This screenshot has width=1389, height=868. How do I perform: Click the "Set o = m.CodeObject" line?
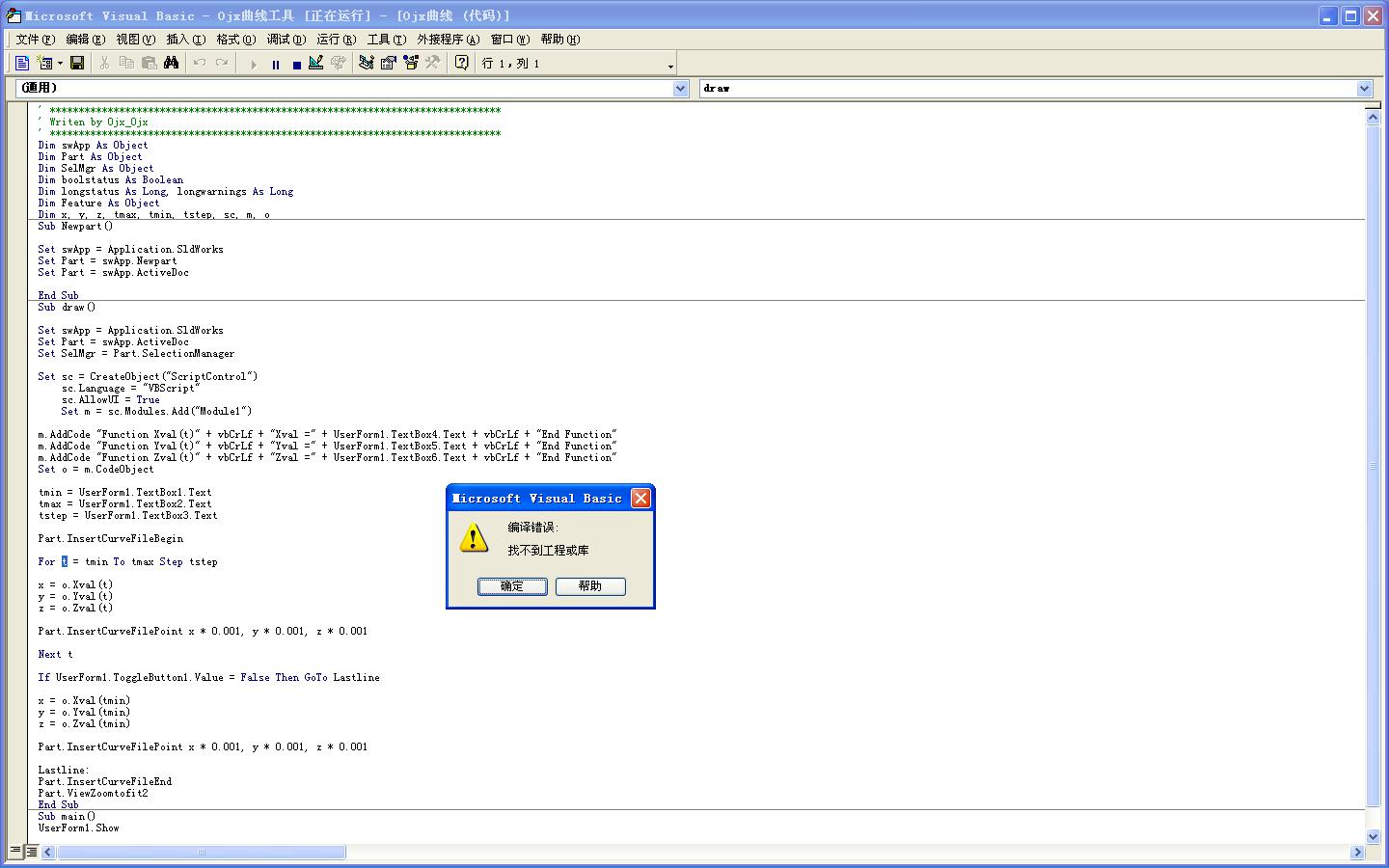pos(95,469)
